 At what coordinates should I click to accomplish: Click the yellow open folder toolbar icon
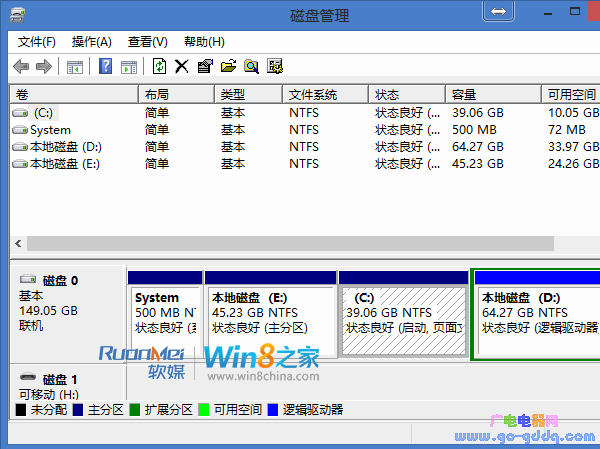228,66
